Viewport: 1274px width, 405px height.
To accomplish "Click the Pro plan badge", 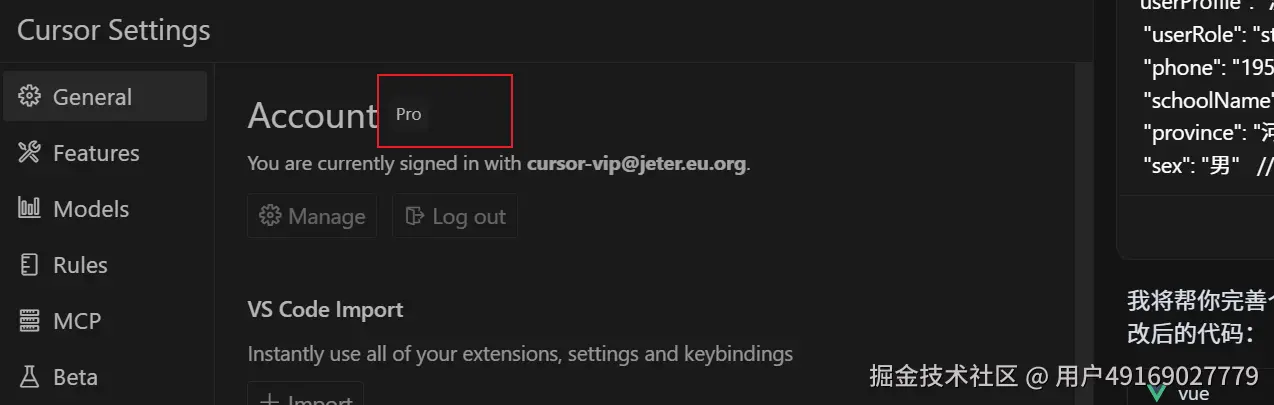I will (x=409, y=114).
